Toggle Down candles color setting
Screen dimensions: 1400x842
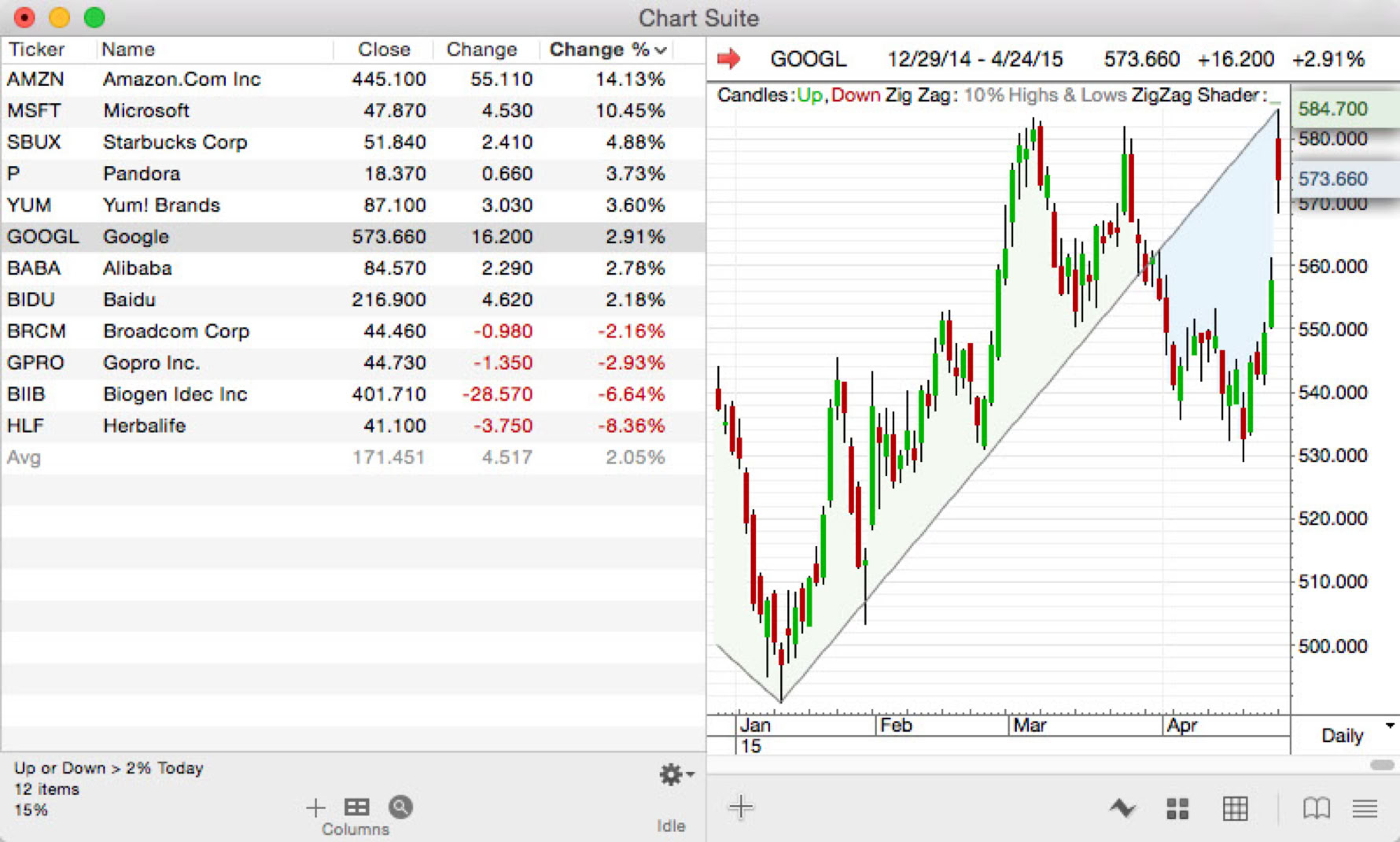click(x=856, y=94)
